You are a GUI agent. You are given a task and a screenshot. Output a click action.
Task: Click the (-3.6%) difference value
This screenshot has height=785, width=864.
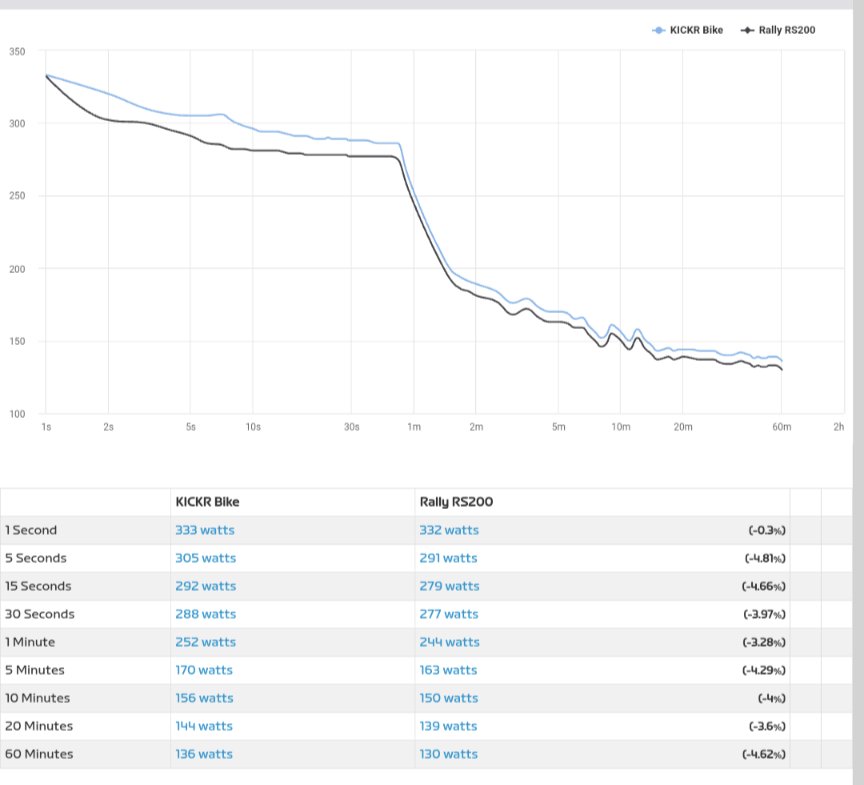767,727
